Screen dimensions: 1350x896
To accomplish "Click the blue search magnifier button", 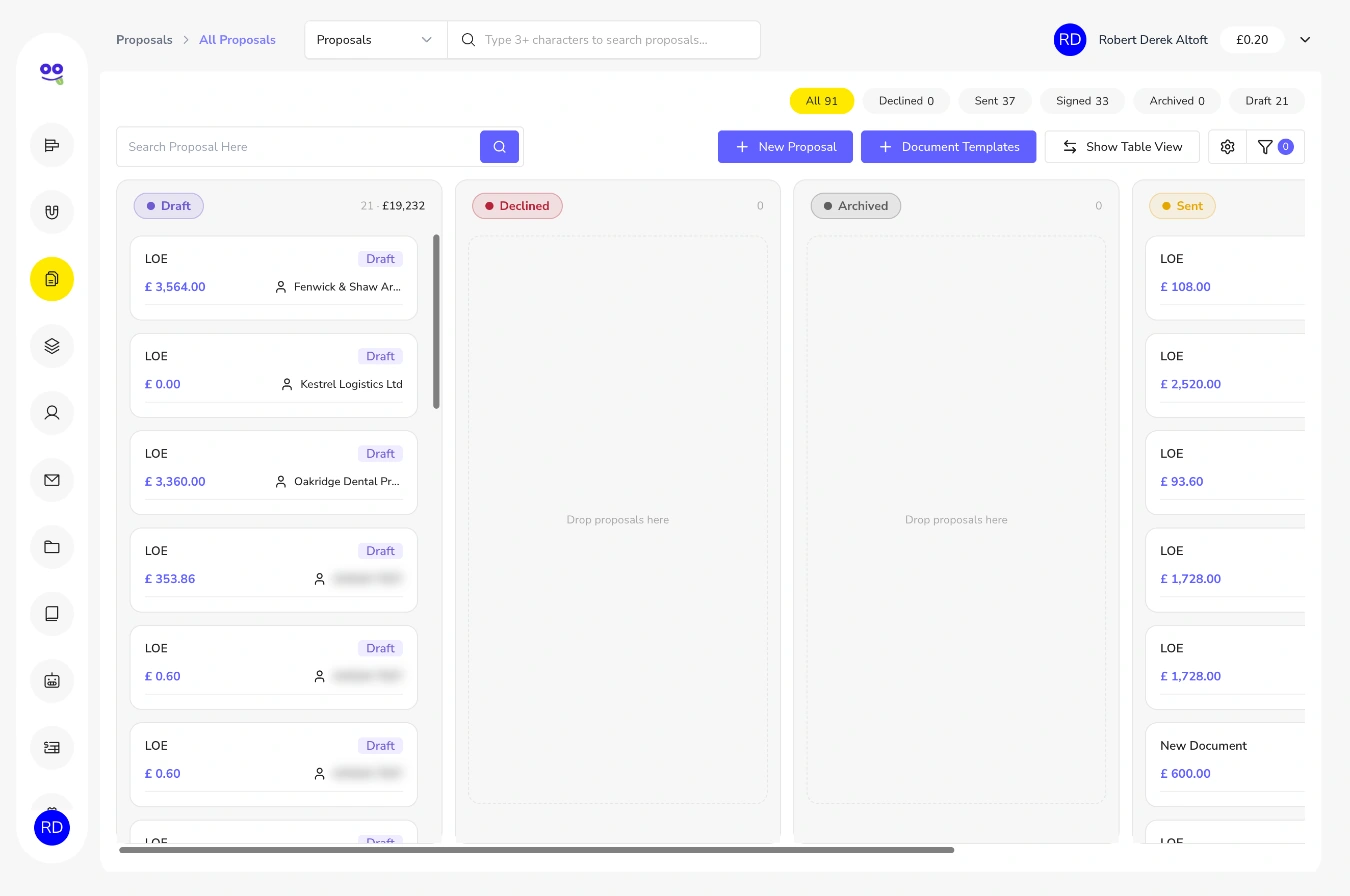I will coord(499,147).
